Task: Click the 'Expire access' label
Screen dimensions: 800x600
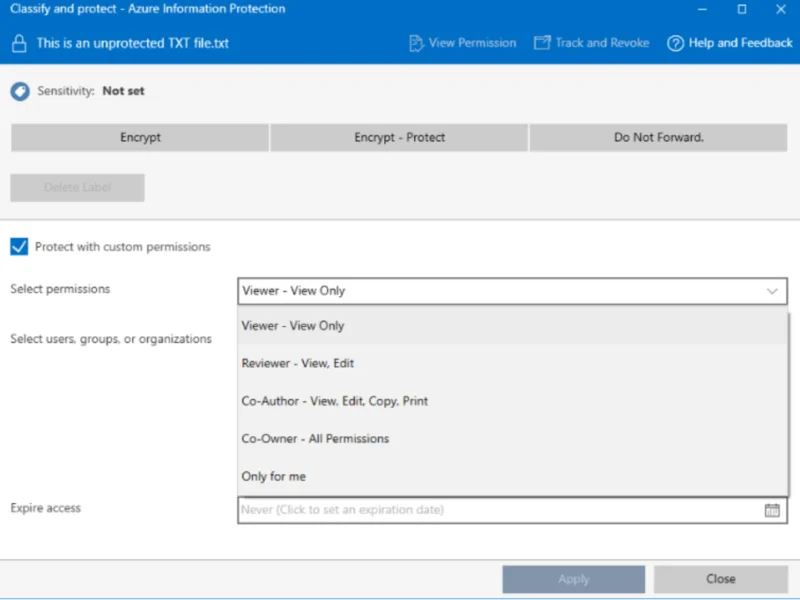Action: (x=45, y=508)
